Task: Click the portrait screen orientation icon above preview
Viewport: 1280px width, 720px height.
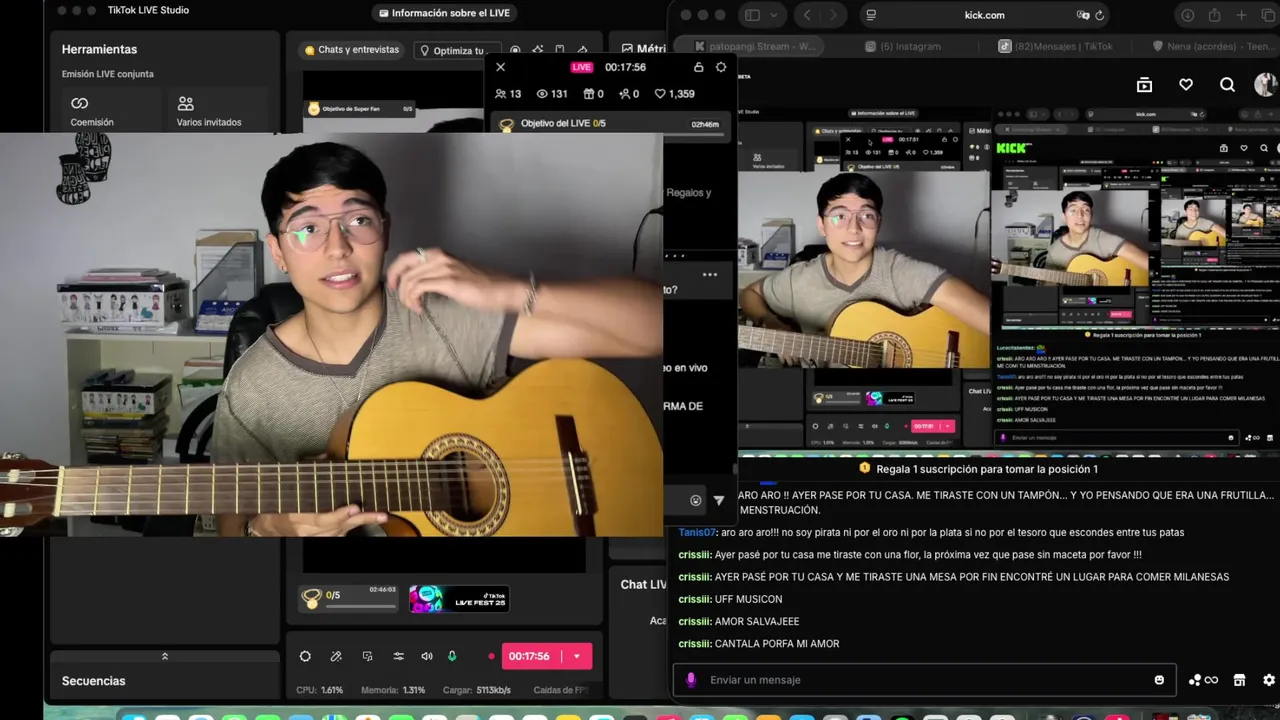Action: click(559, 50)
